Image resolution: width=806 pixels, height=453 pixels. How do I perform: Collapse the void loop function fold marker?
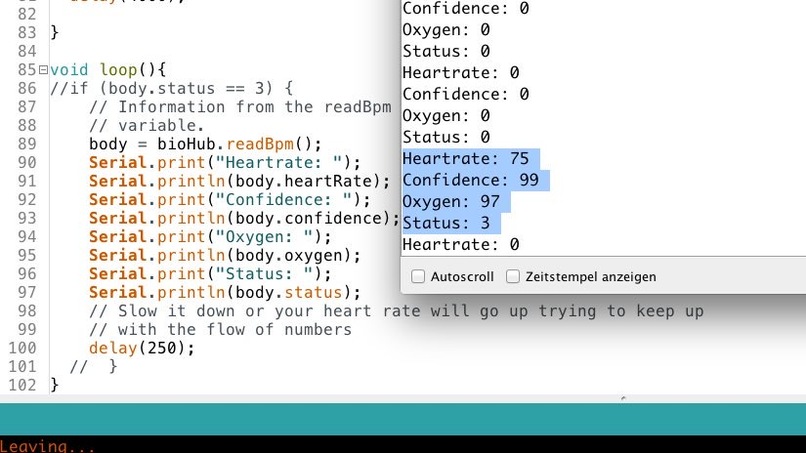43,69
